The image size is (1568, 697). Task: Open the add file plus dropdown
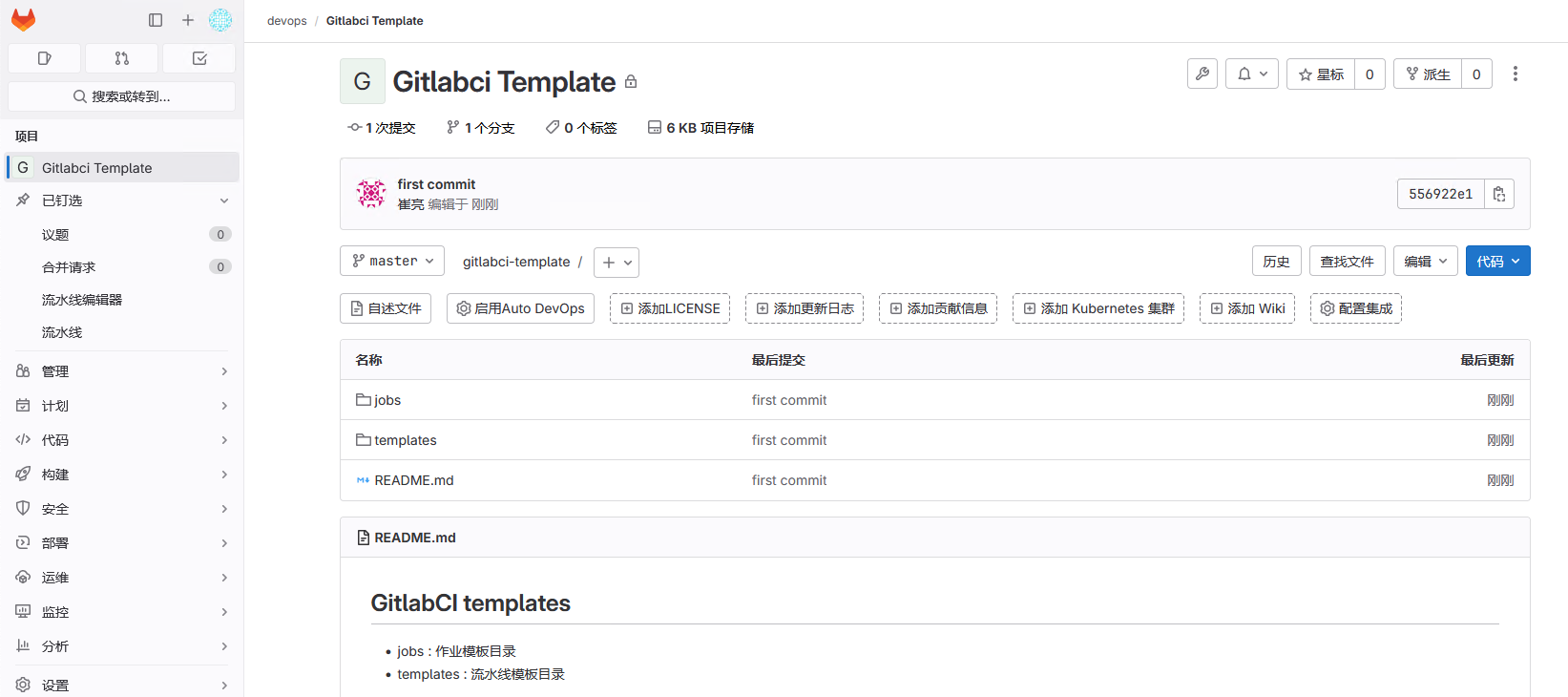617,263
